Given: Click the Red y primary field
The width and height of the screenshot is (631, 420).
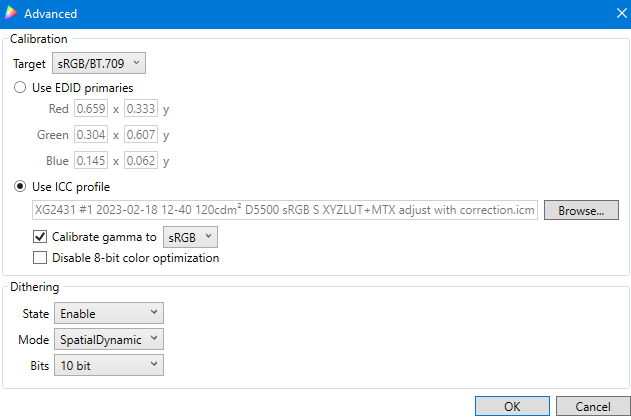Looking at the screenshot, I should click(x=141, y=109).
